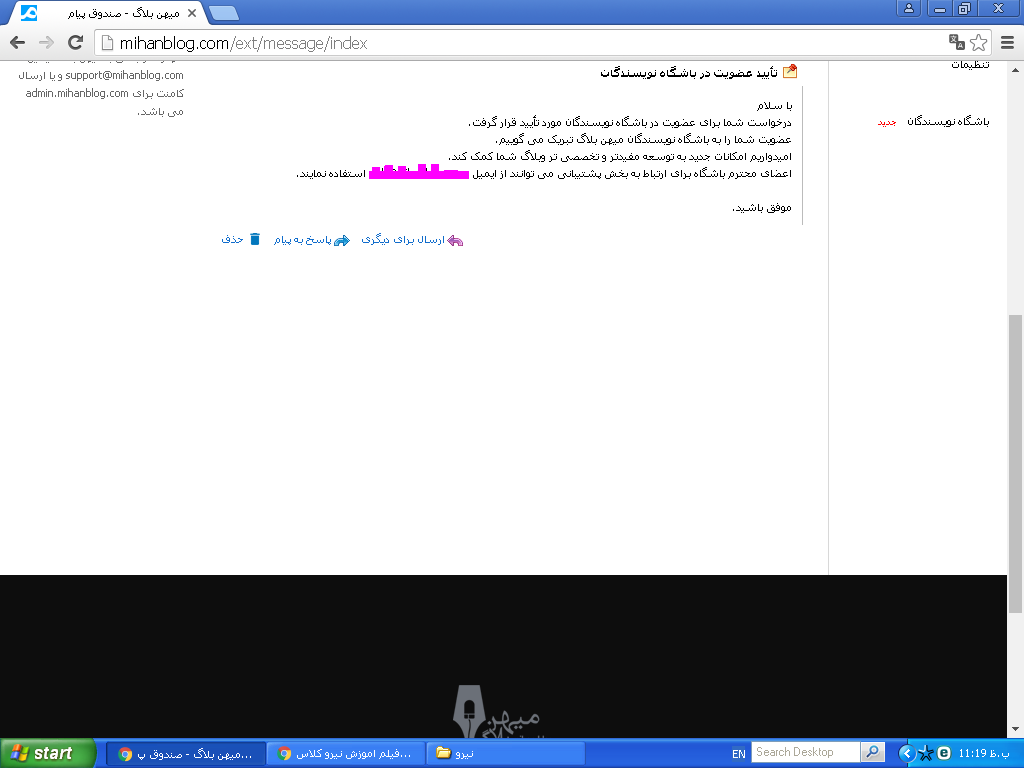Image resolution: width=1024 pixels, height=768 pixels.
Task: Open باشگاه نویسندگان sidebar item
Action: pyautogui.click(x=948, y=121)
